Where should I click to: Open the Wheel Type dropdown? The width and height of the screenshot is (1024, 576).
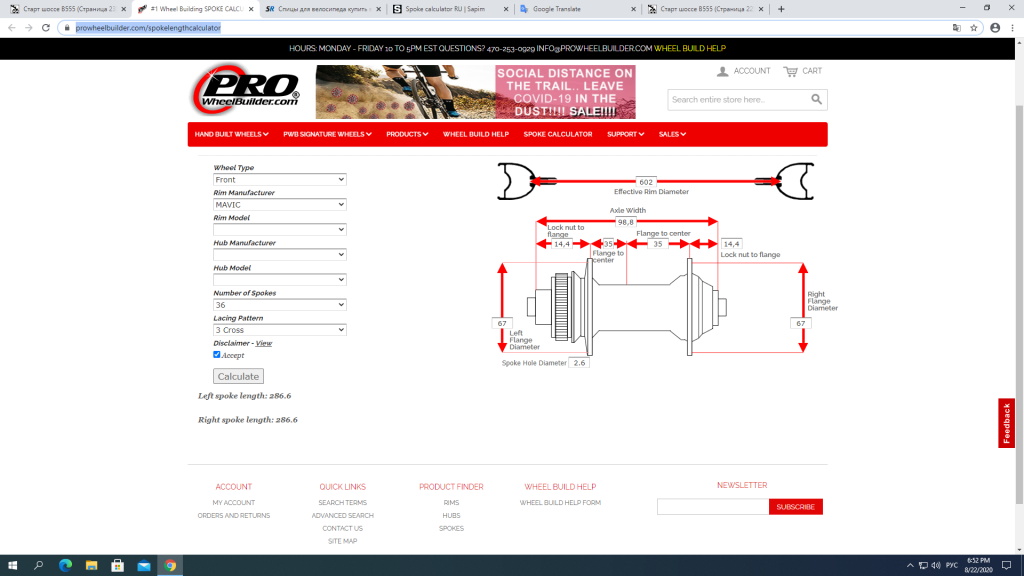click(x=279, y=180)
